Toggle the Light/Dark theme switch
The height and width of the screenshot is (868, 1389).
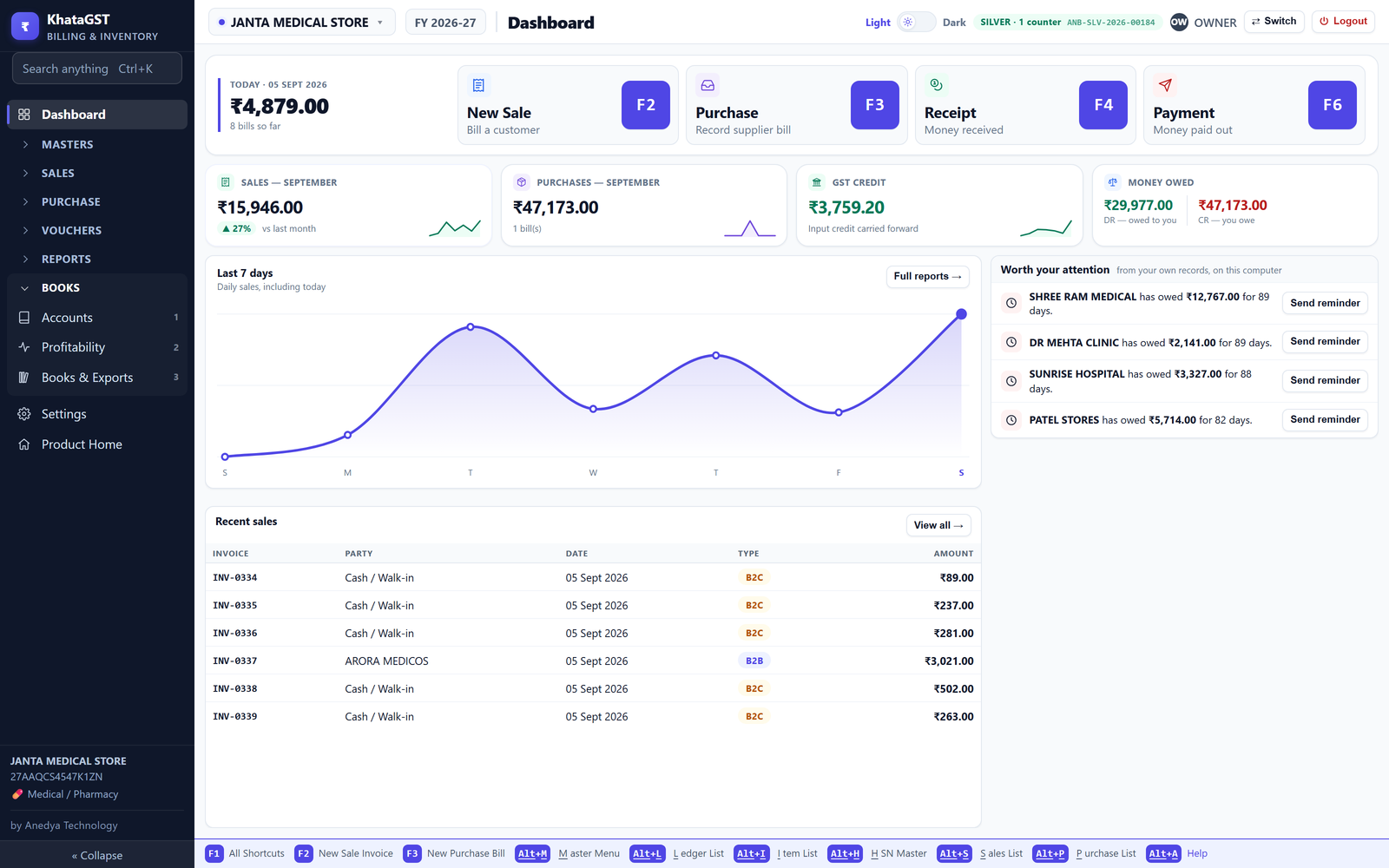click(x=916, y=23)
